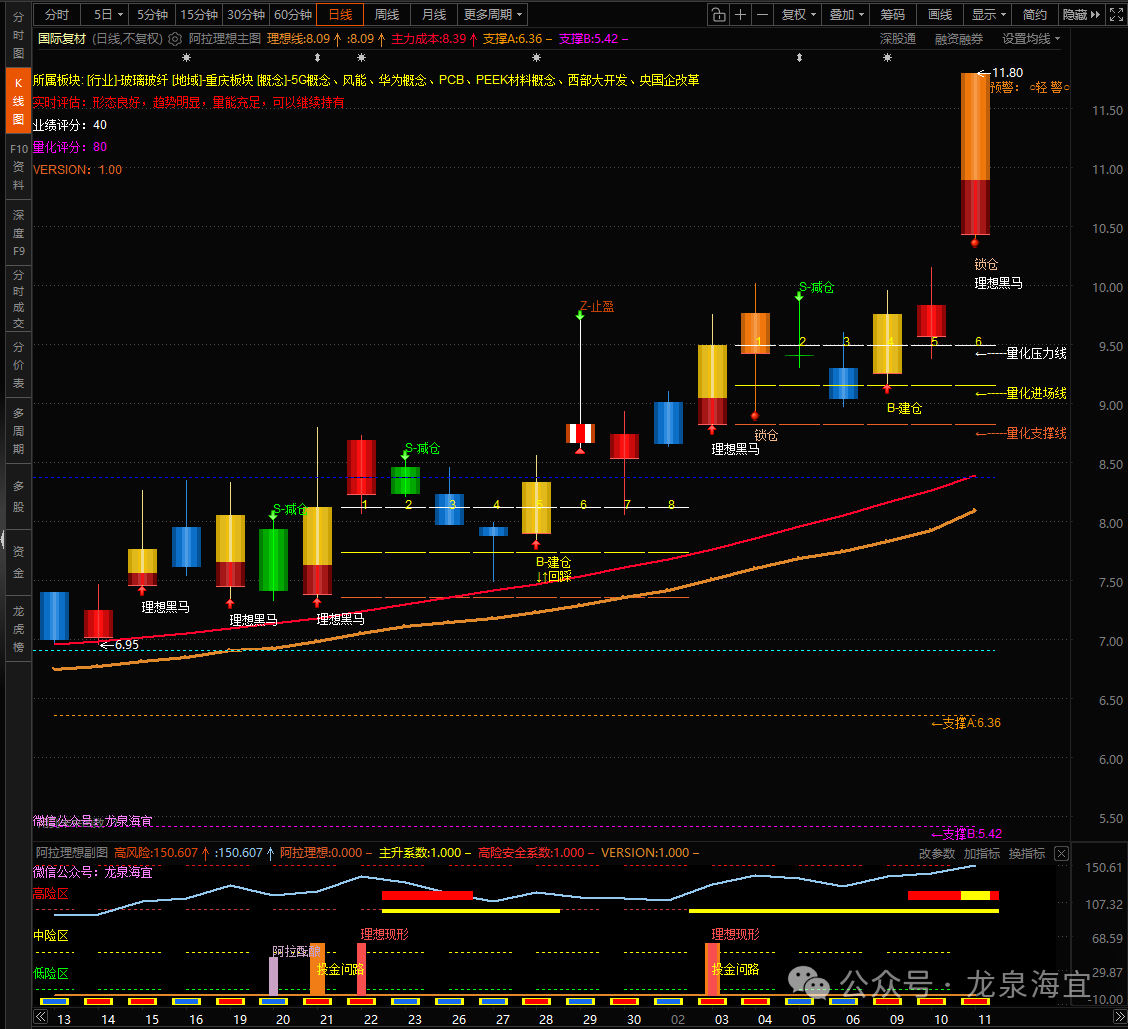Click the 融资融券 link
This screenshot has width=1128, height=1029.
(959, 38)
